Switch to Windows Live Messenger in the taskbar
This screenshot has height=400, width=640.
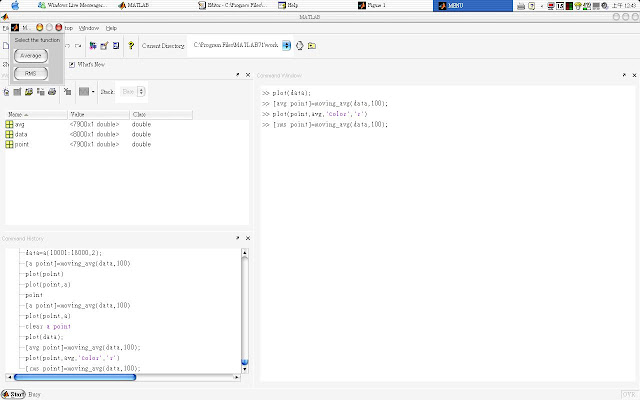(72, 5)
